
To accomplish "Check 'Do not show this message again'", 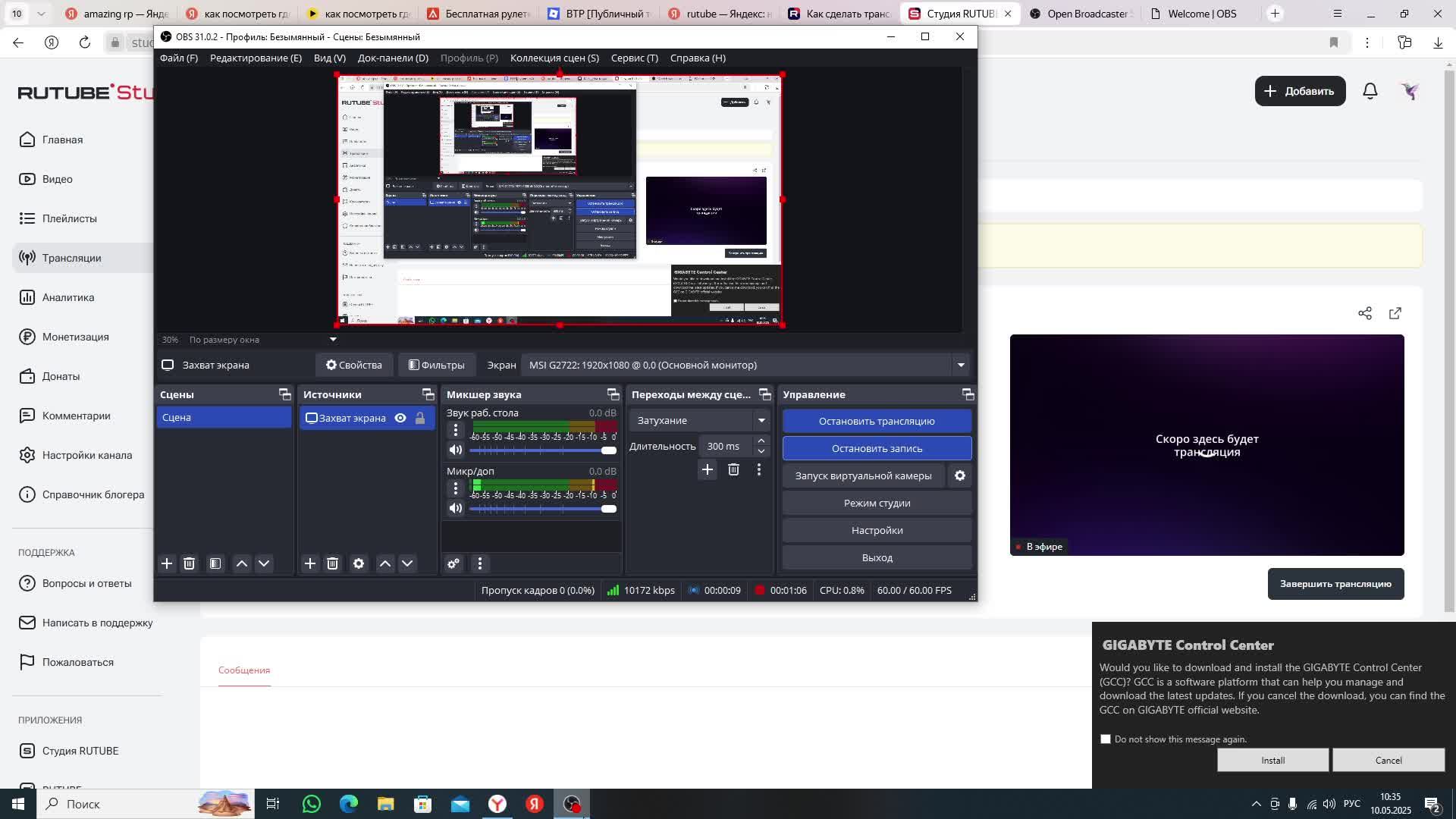I will point(1106,739).
